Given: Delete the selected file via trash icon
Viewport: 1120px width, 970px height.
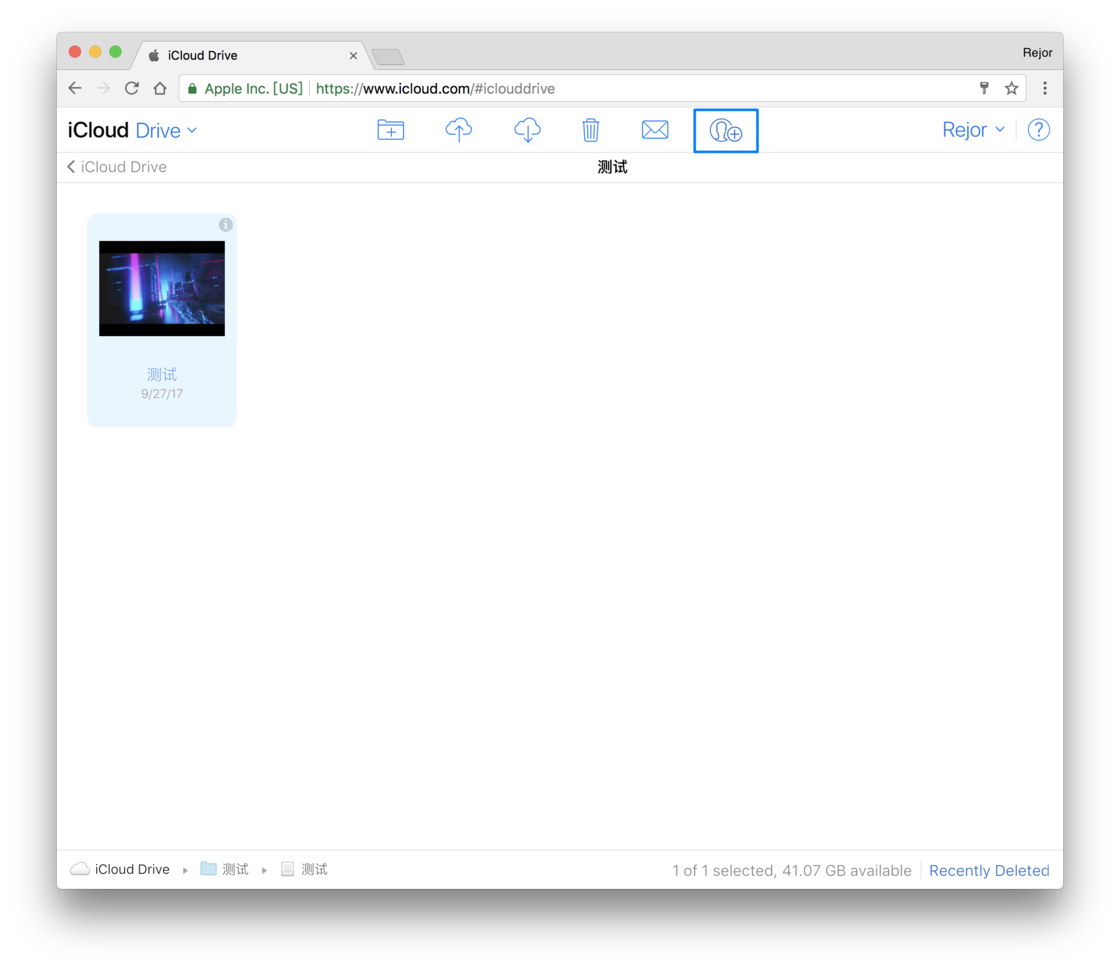Looking at the screenshot, I should (x=591, y=129).
